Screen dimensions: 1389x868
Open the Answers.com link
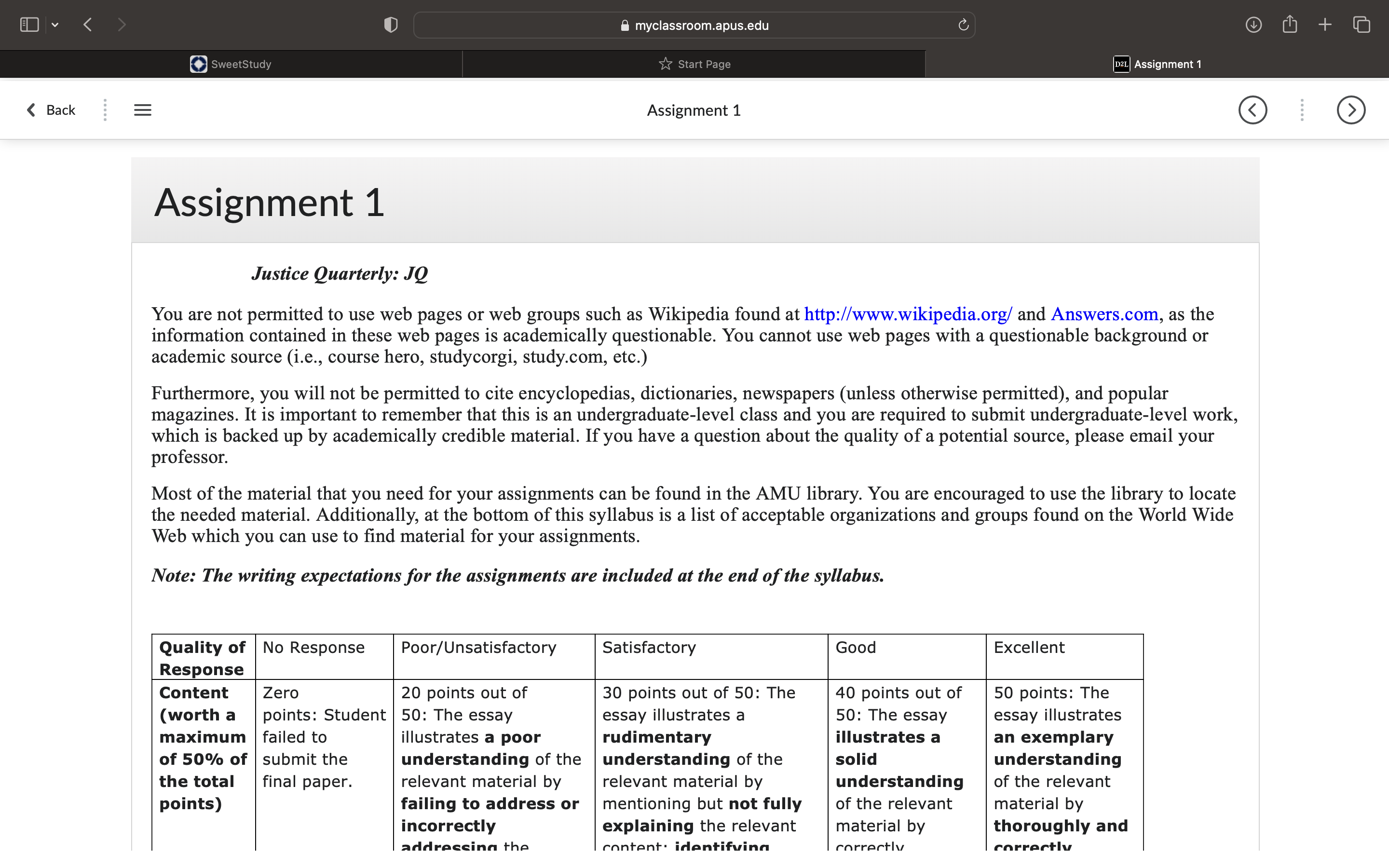point(1104,314)
